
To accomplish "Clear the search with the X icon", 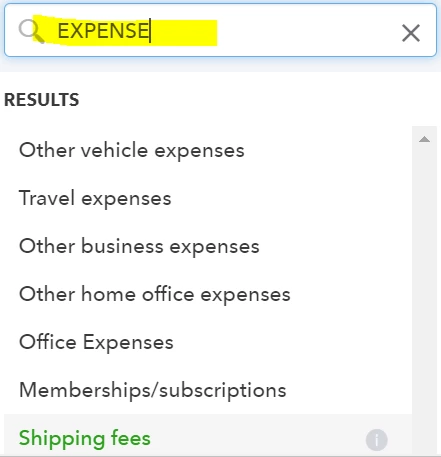I will point(411,33).
